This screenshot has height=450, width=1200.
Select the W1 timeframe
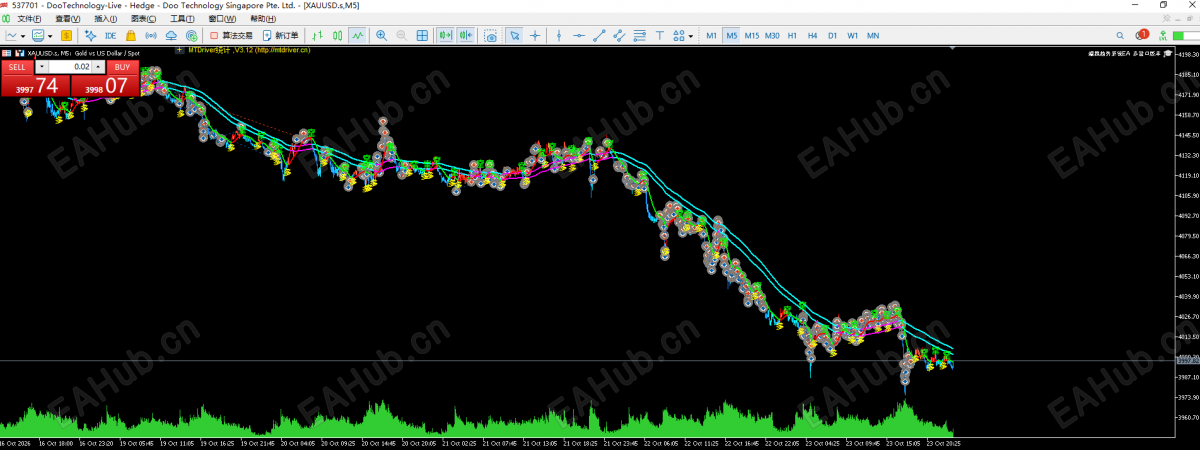point(852,35)
